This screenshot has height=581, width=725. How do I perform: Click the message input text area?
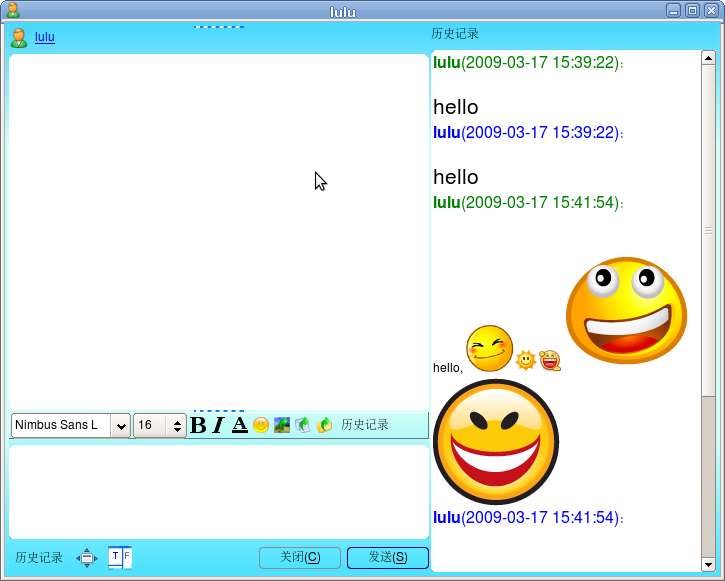pos(219,492)
